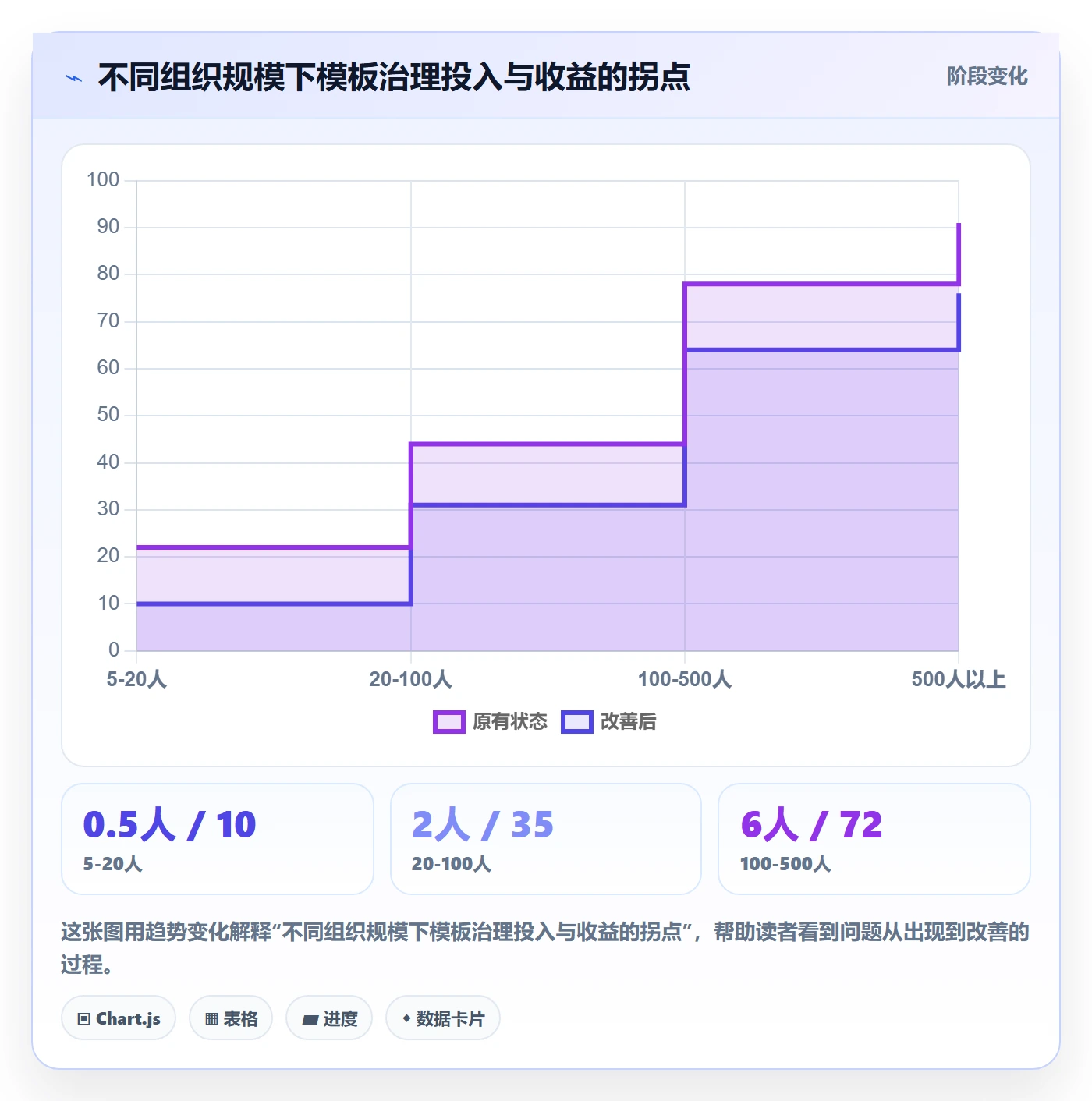The height and width of the screenshot is (1101, 1092).
Task: Select the Chart.js tag chip
Action: point(119,1018)
